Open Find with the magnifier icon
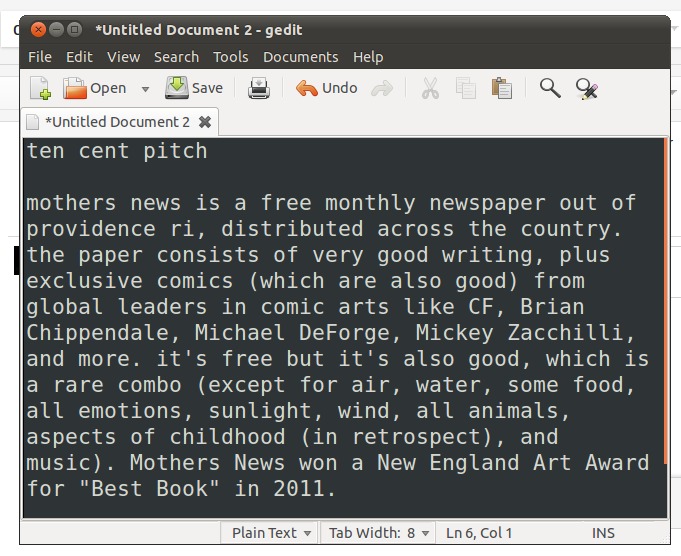681x556 pixels. click(550, 88)
